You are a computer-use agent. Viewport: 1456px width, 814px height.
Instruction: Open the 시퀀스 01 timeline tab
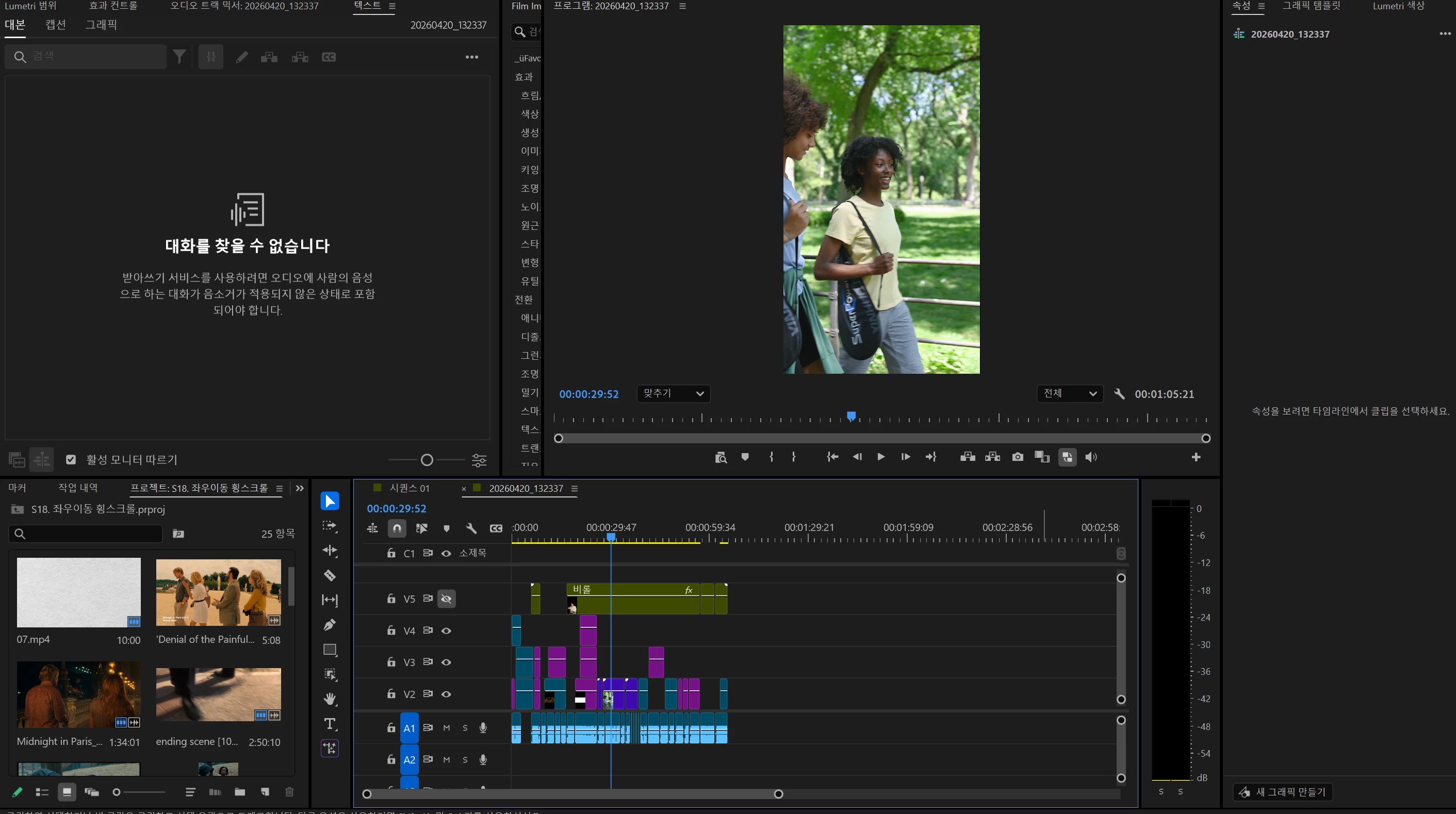(409, 488)
